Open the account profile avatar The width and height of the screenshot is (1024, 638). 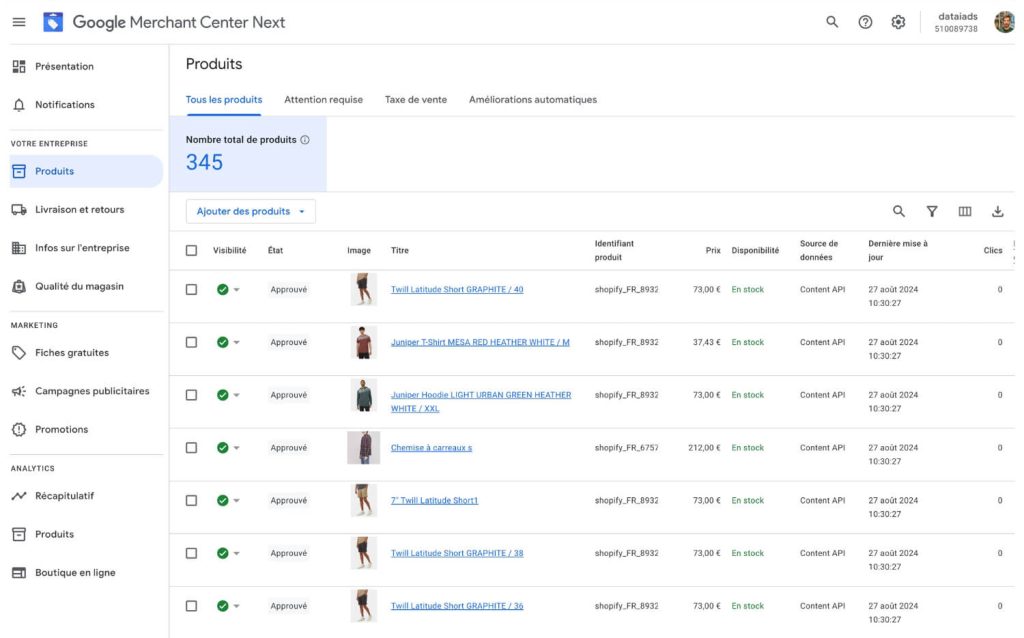pyautogui.click(x=1004, y=22)
